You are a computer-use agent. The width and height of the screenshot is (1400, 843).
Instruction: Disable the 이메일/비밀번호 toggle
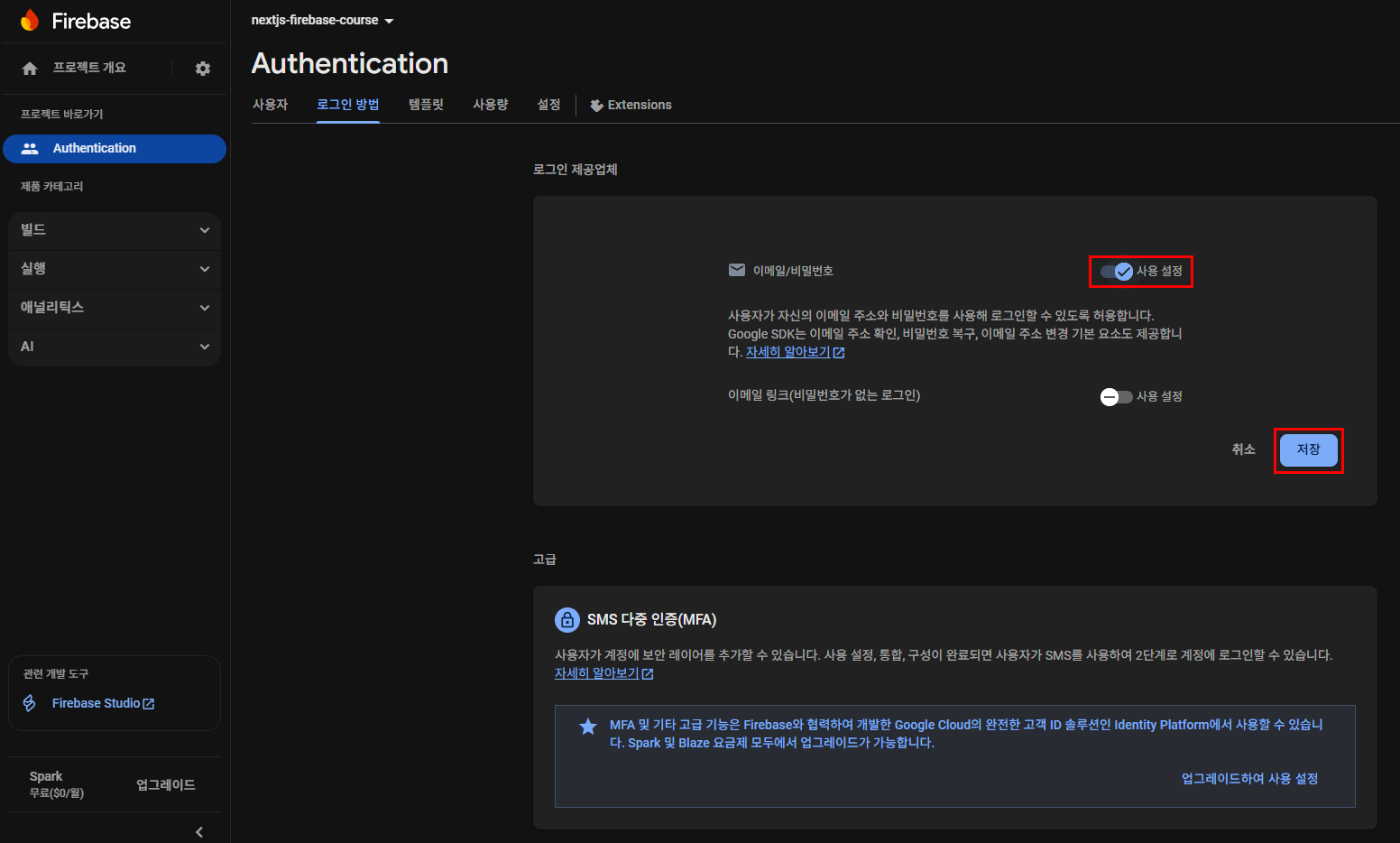pyautogui.click(x=1117, y=272)
